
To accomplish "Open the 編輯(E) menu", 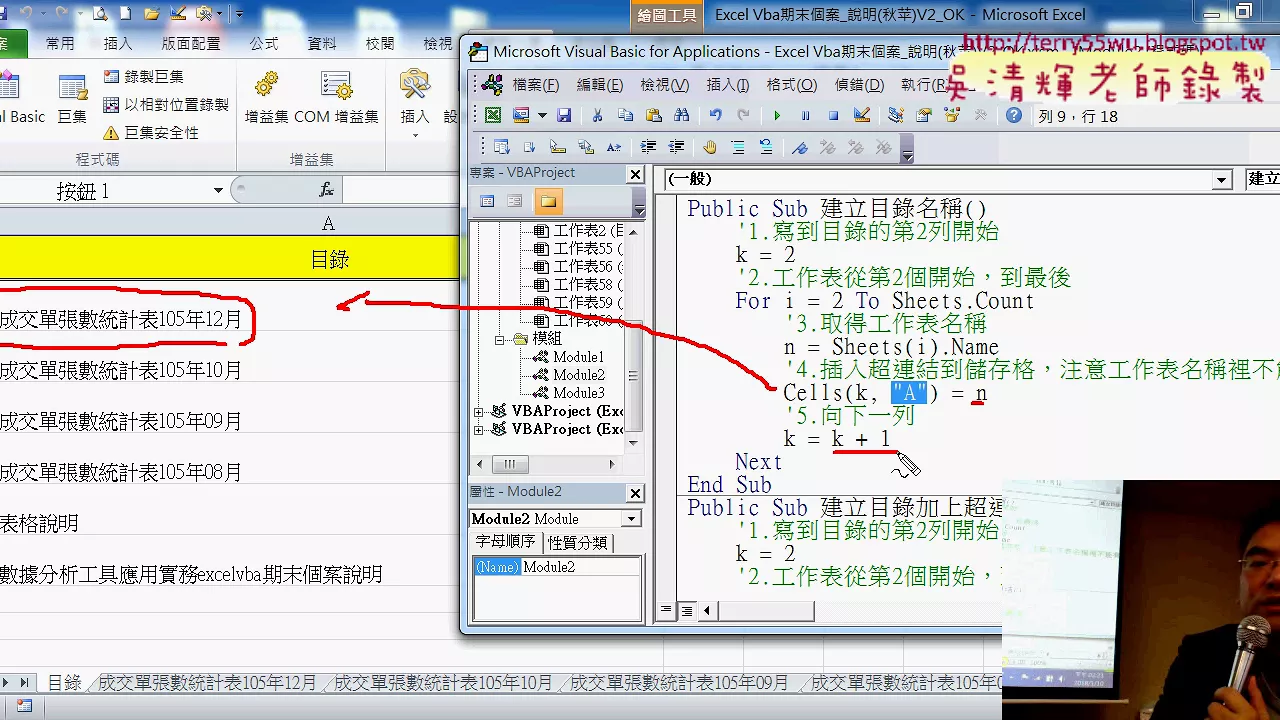I will [600, 85].
